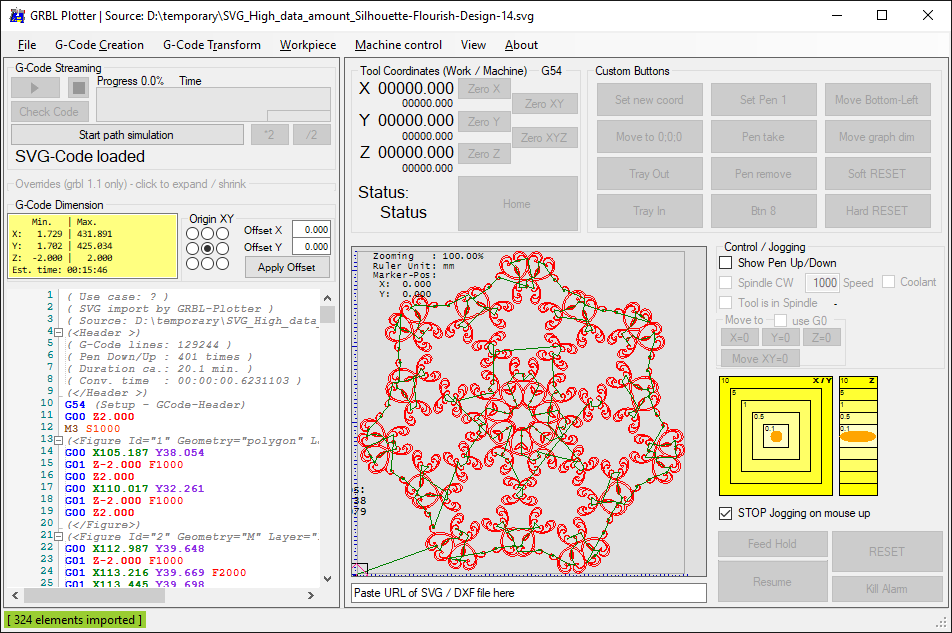Select the top-left Origin XY radio button

coord(192,233)
